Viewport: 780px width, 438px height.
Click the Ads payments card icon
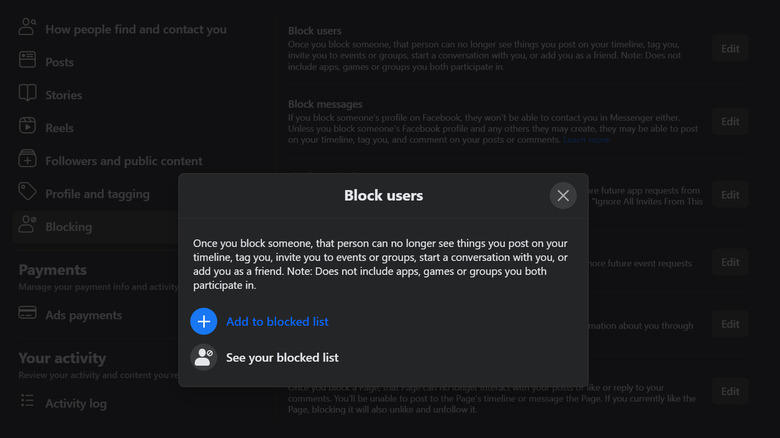point(28,315)
